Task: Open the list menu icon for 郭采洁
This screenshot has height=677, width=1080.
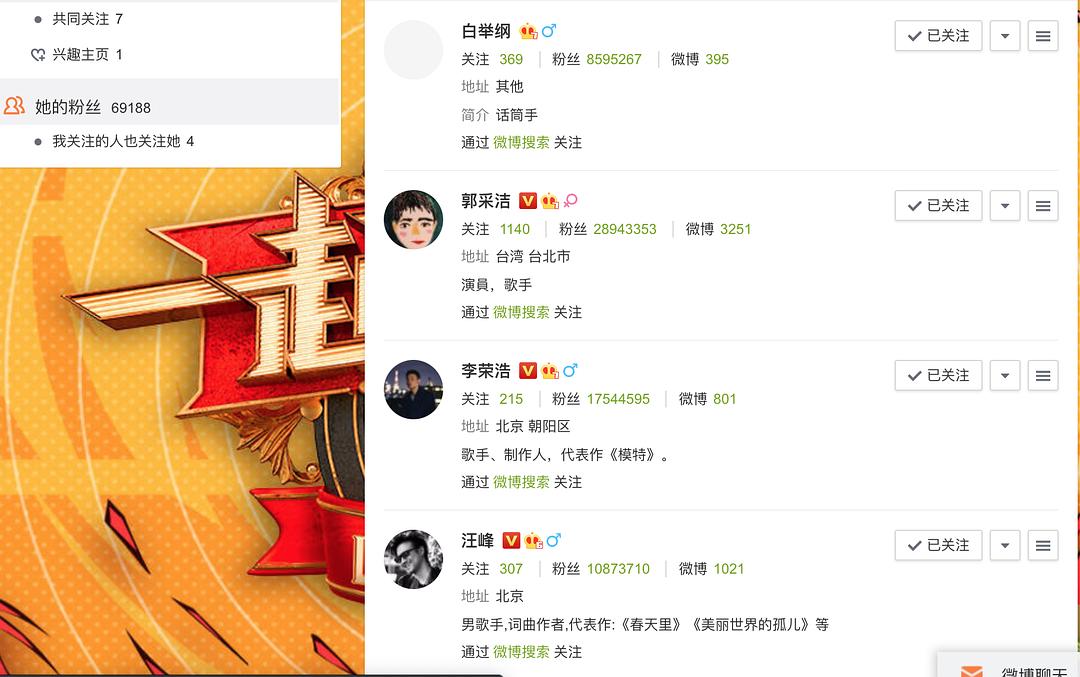Action: click(1043, 206)
